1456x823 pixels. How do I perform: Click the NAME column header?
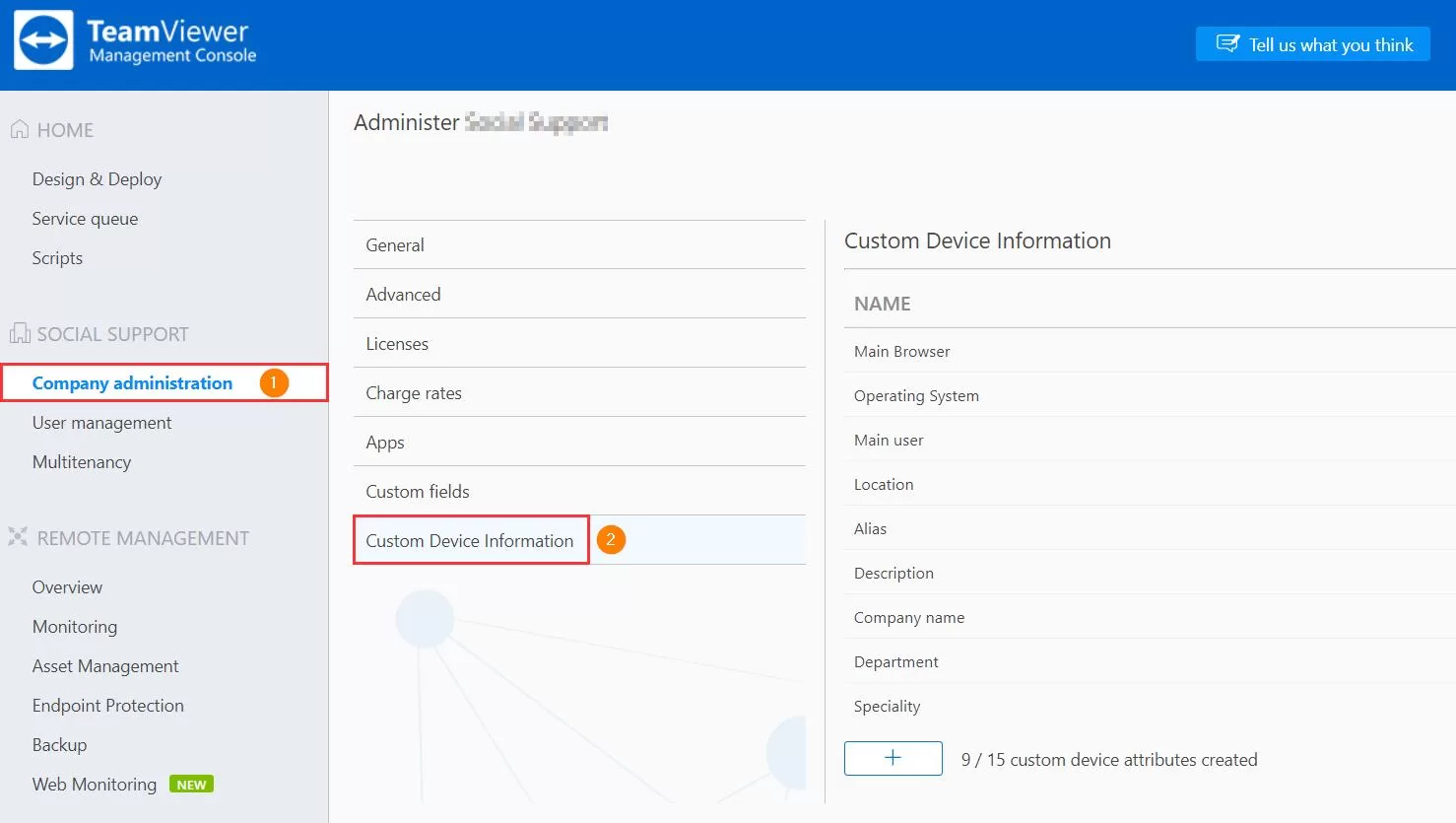coord(882,304)
